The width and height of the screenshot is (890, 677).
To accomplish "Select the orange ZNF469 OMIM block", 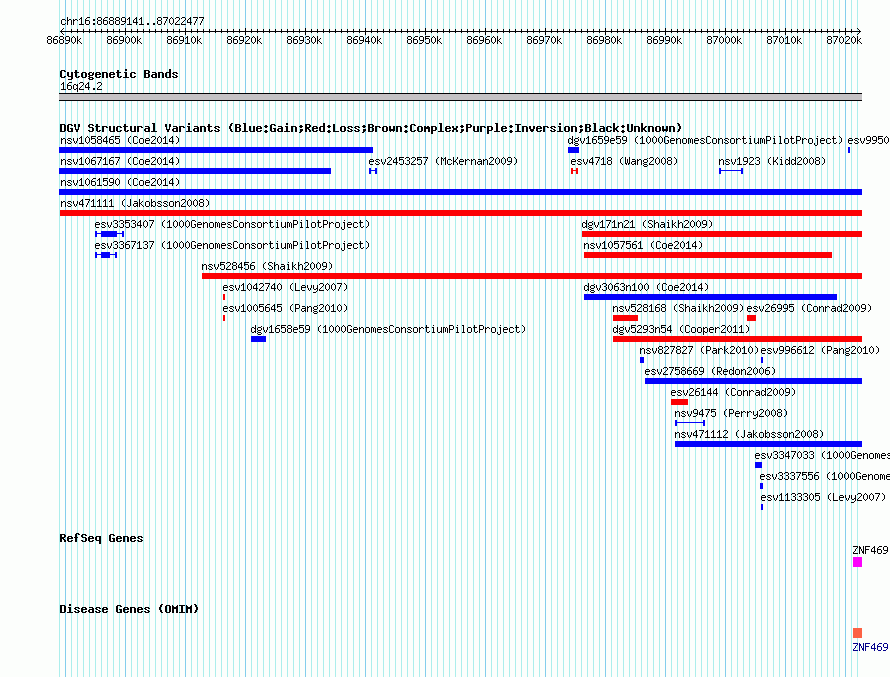I will click(858, 633).
